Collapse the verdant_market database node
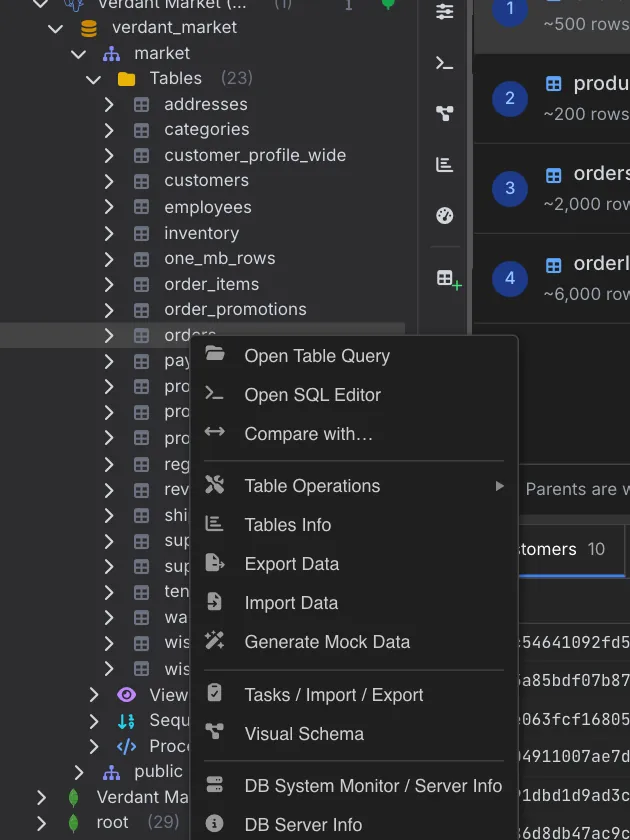 (56, 28)
